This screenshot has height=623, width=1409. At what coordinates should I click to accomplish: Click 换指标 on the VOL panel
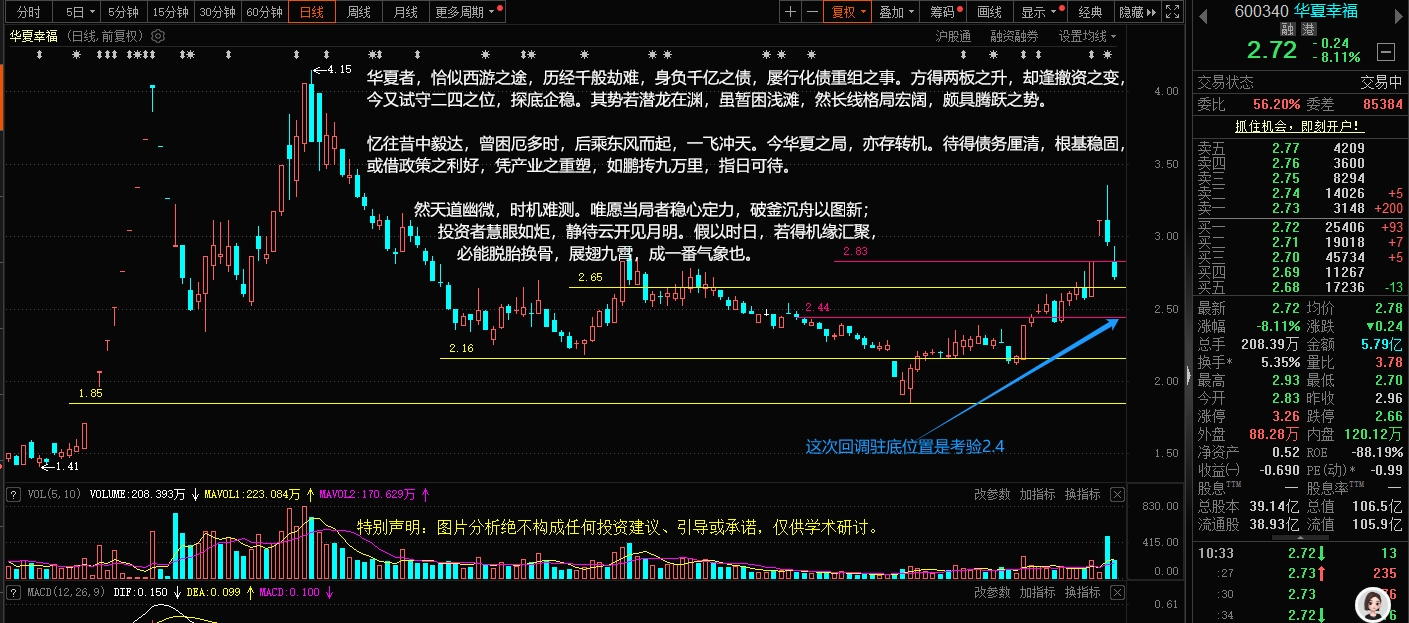(1082, 494)
